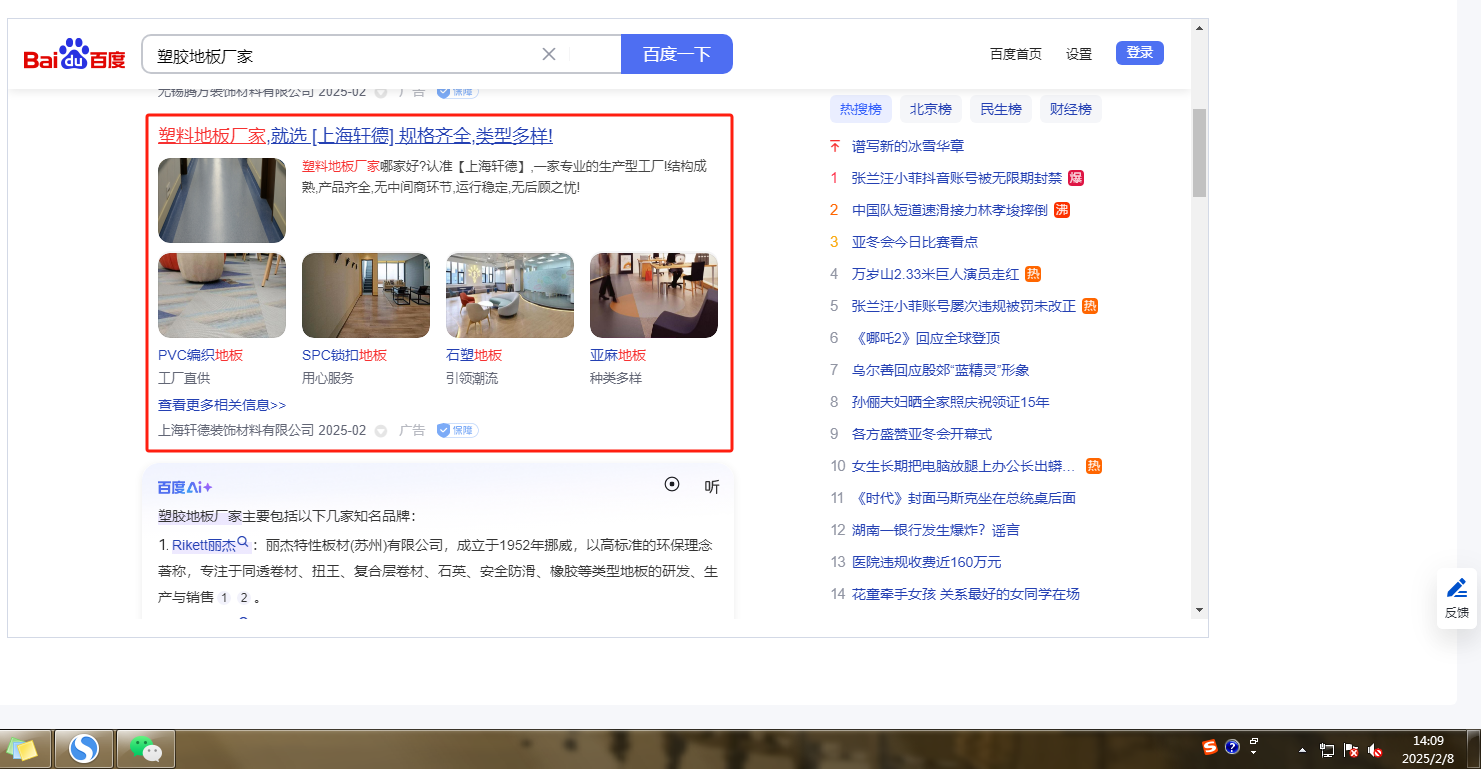Click citation number 2 after 生产与销售
Screen dimensions: 1481x769
[243, 597]
